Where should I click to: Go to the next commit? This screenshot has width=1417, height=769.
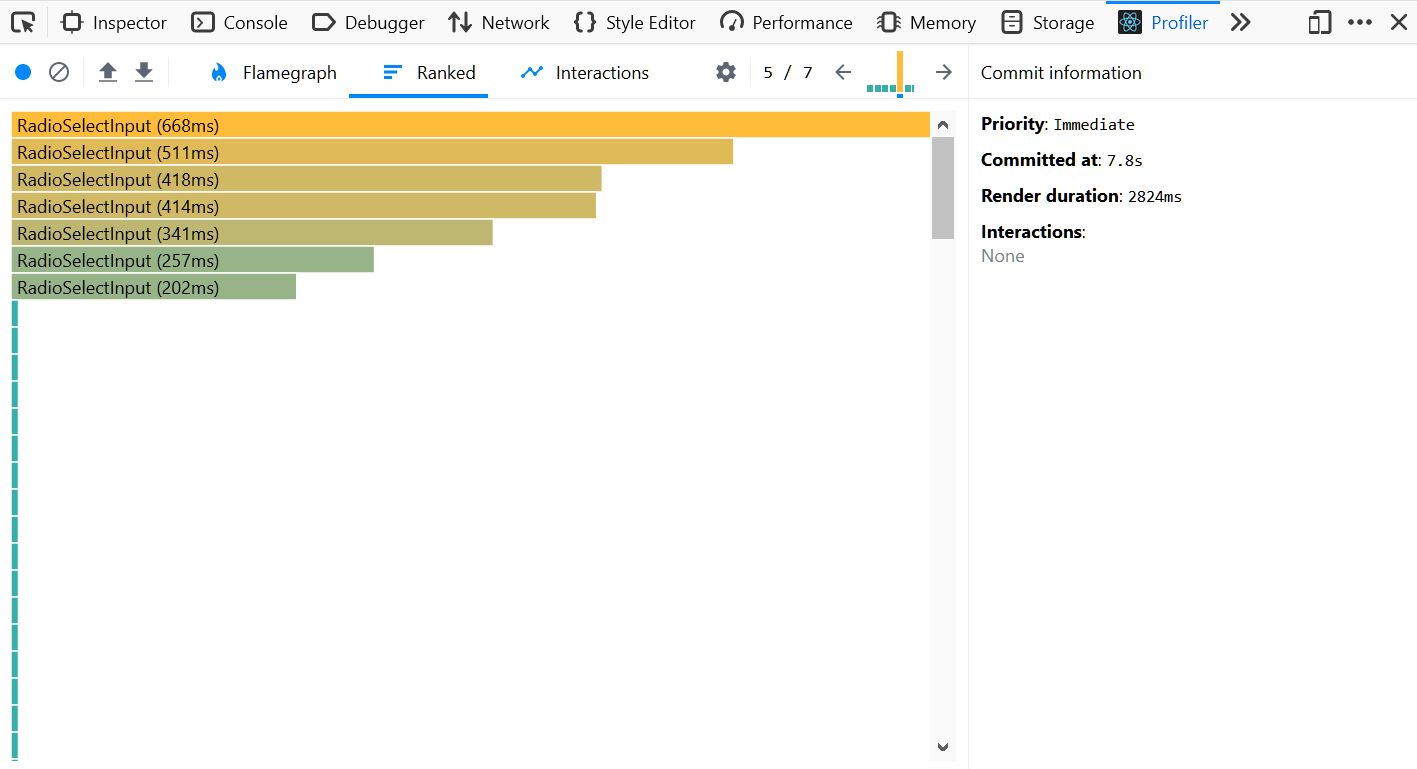click(x=943, y=71)
